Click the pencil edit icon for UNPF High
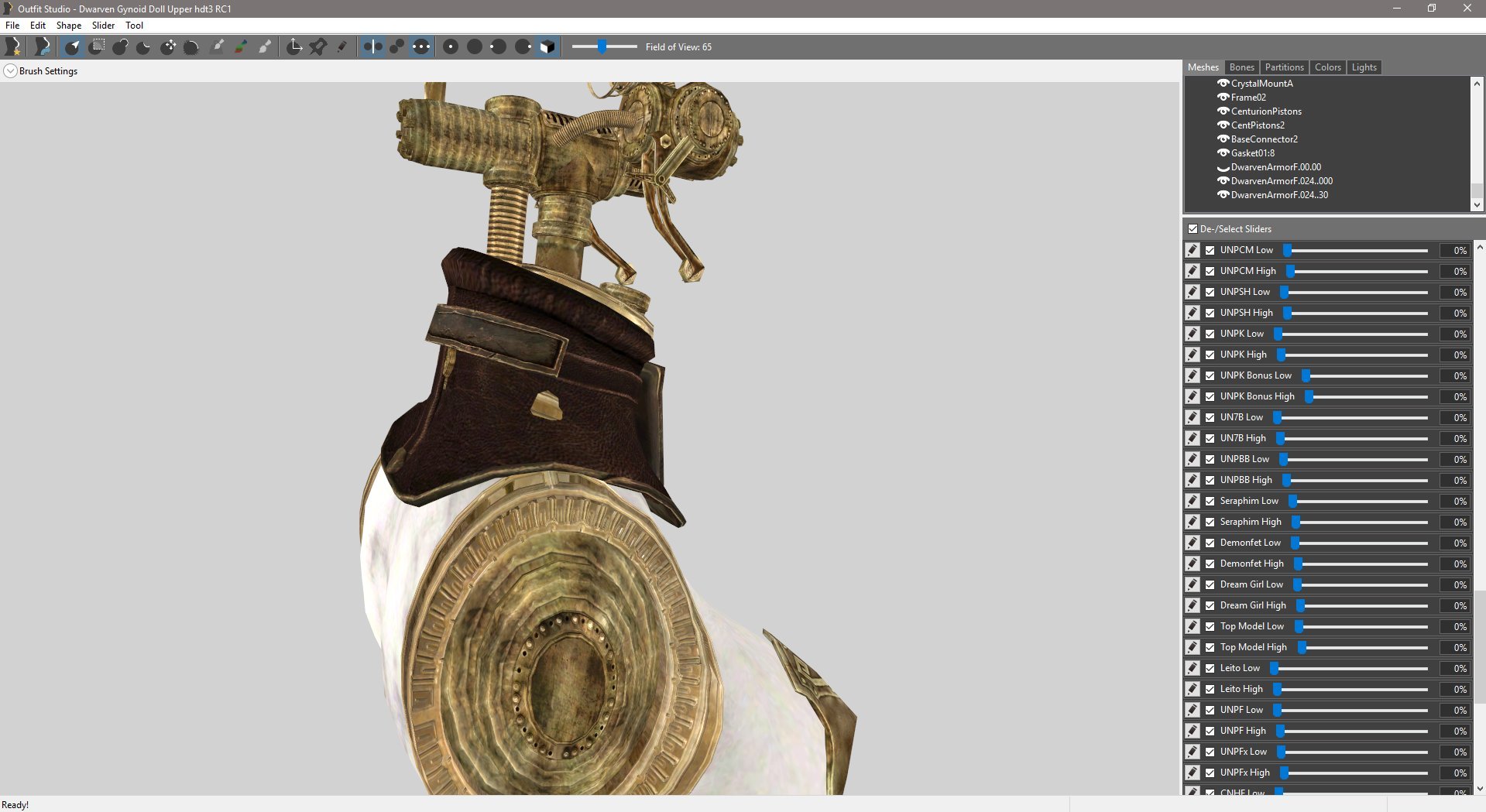The image size is (1486, 812). (x=1193, y=731)
